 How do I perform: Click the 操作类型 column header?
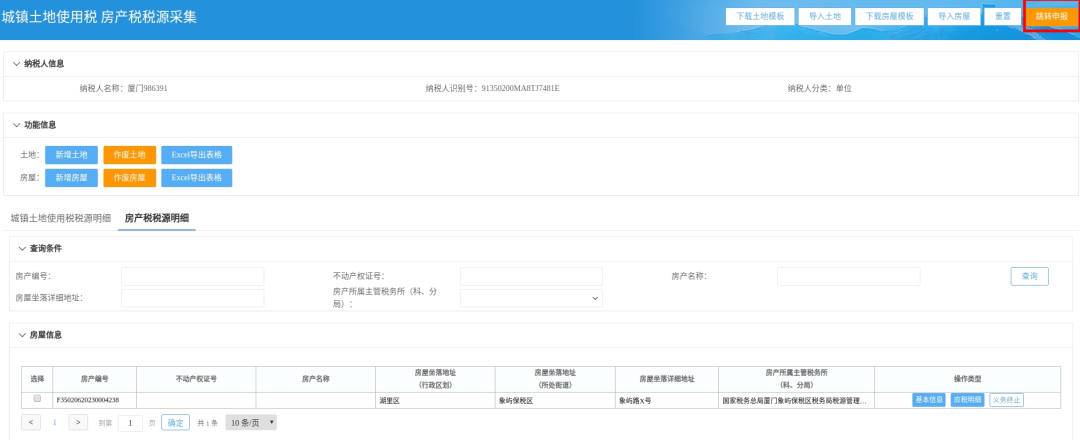click(x=968, y=379)
